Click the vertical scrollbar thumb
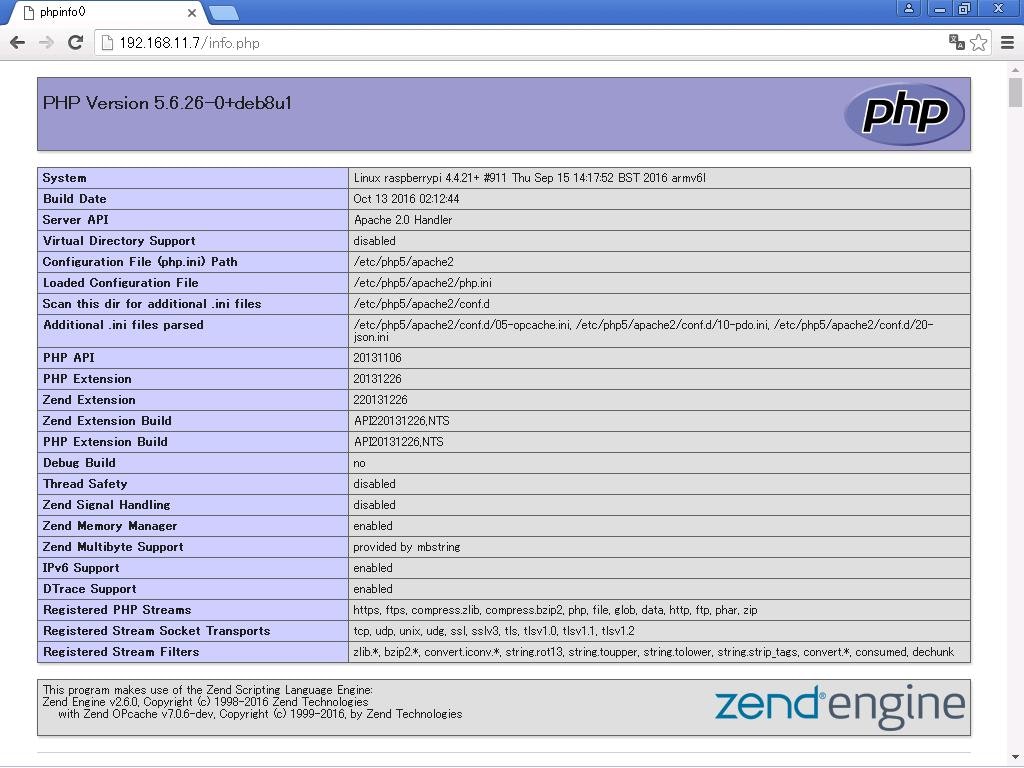 (x=1015, y=92)
